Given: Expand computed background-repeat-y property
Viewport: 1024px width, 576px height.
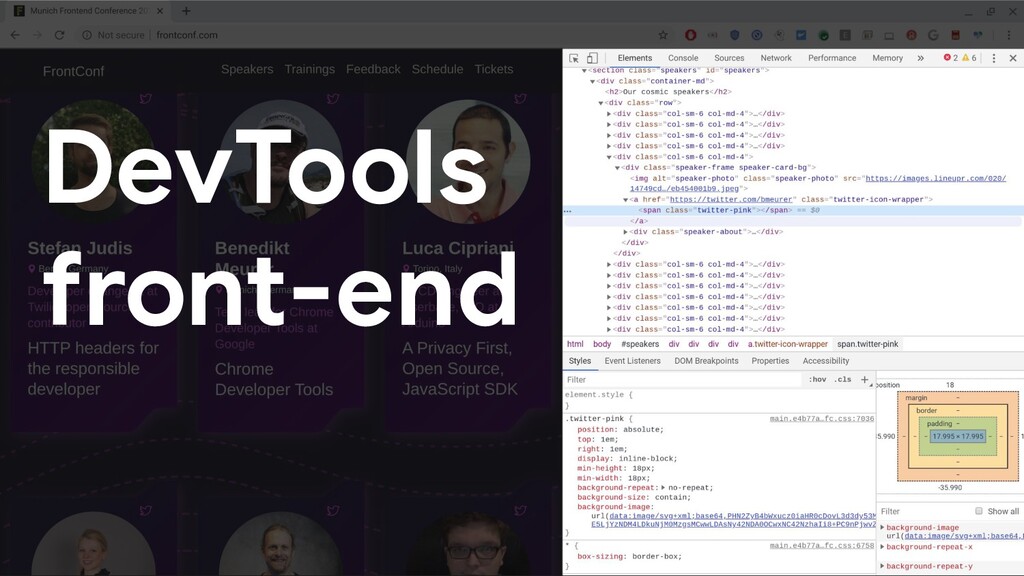Looking at the screenshot, I should tap(882, 567).
